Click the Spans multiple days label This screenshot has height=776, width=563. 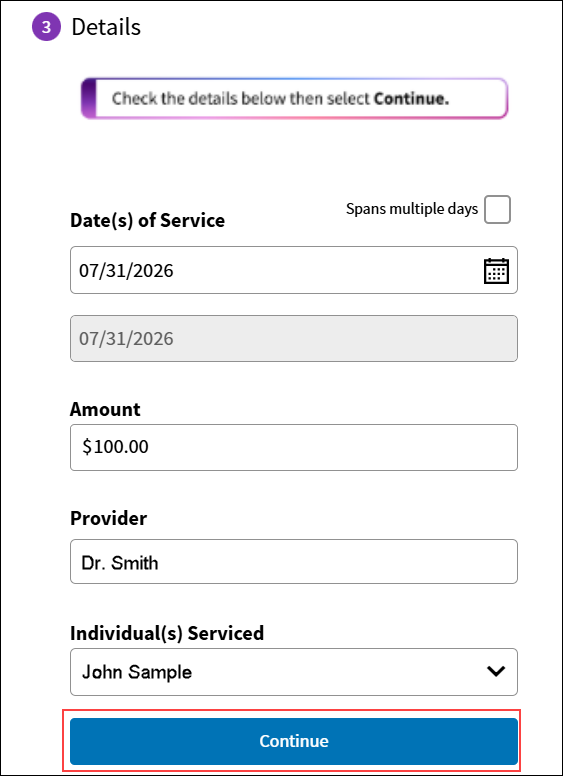(412, 209)
